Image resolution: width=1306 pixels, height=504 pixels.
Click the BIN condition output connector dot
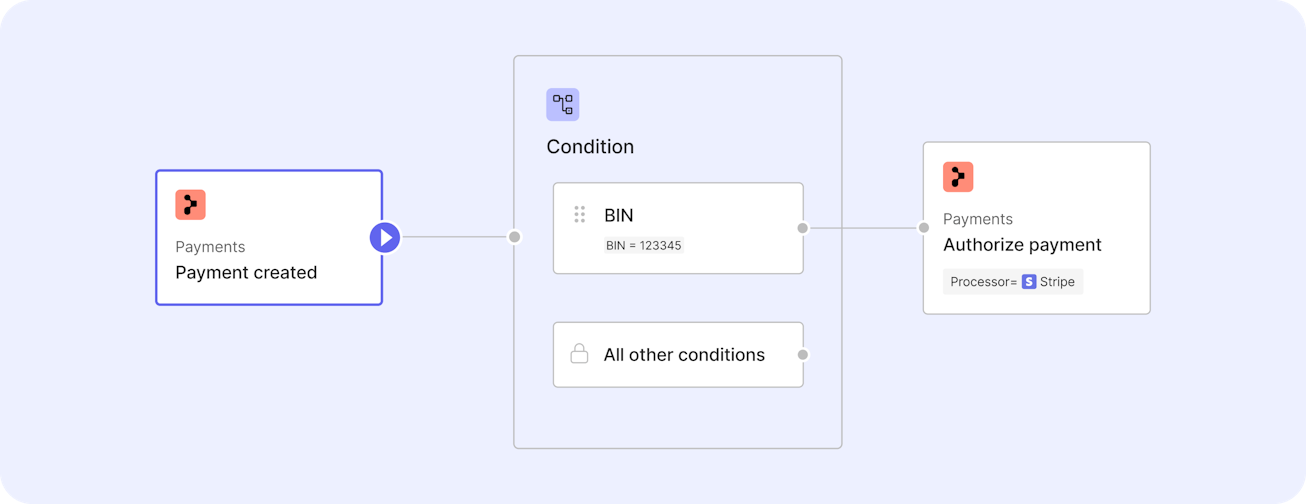pos(803,228)
